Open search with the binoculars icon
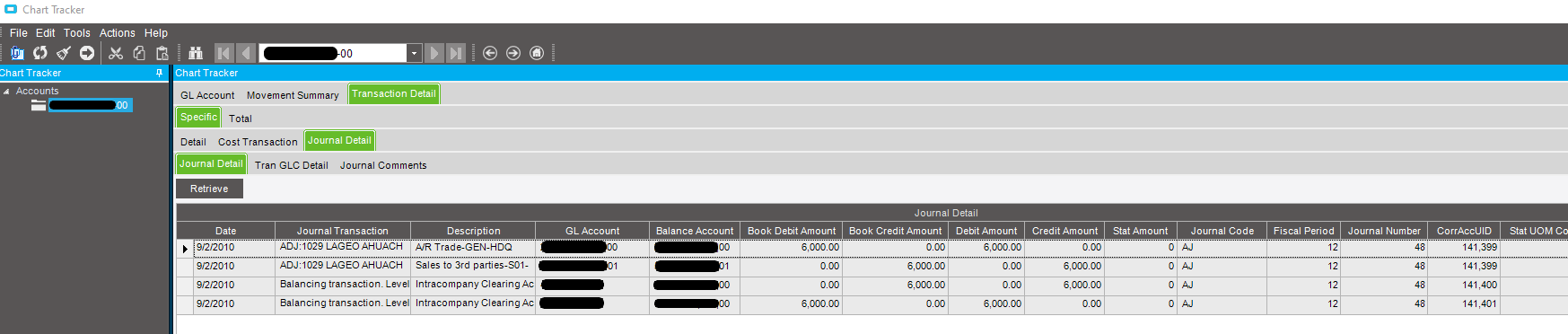The width and height of the screenshot is (1568, 334). pyautogui.click(x=196, y=53)
